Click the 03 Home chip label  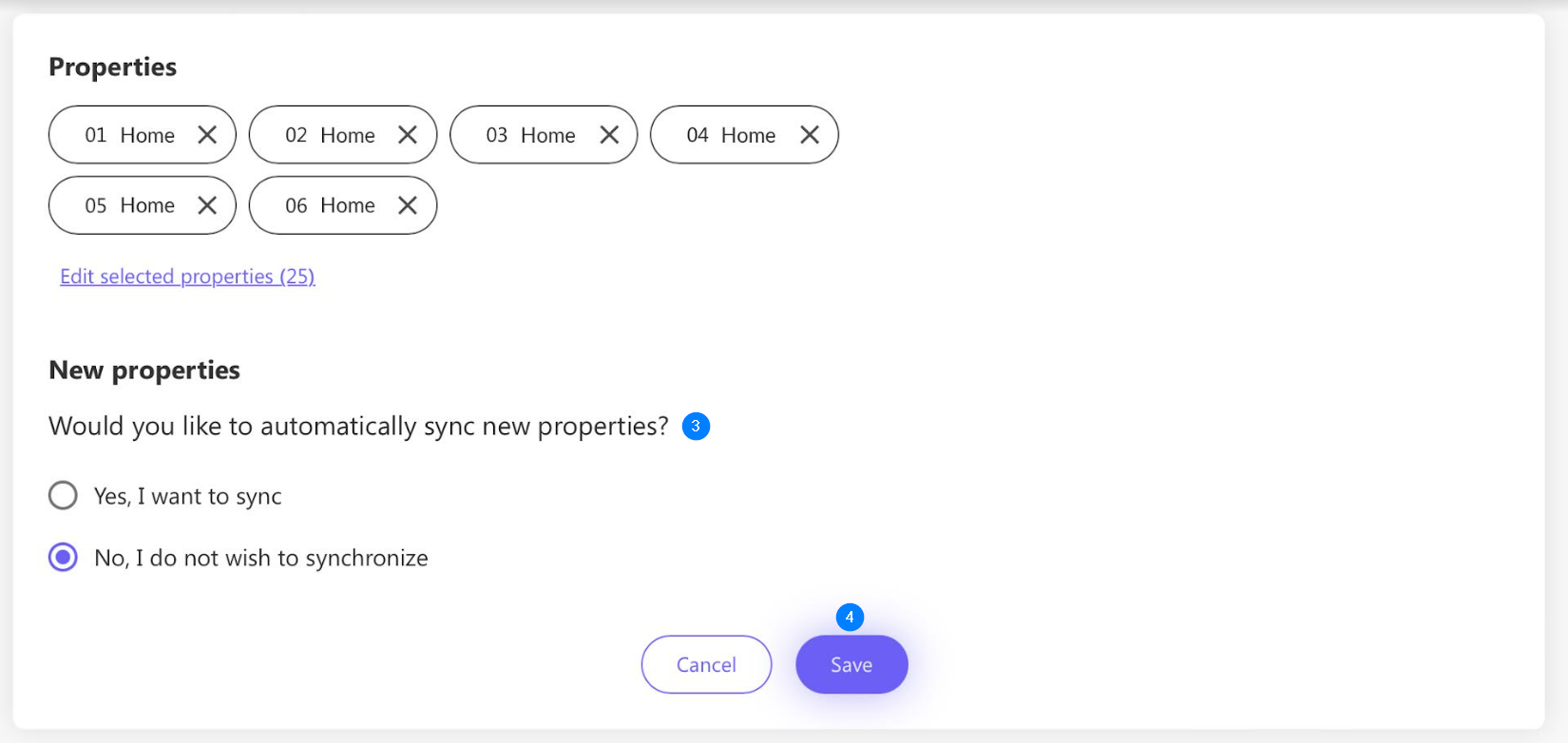coord(531,135)
